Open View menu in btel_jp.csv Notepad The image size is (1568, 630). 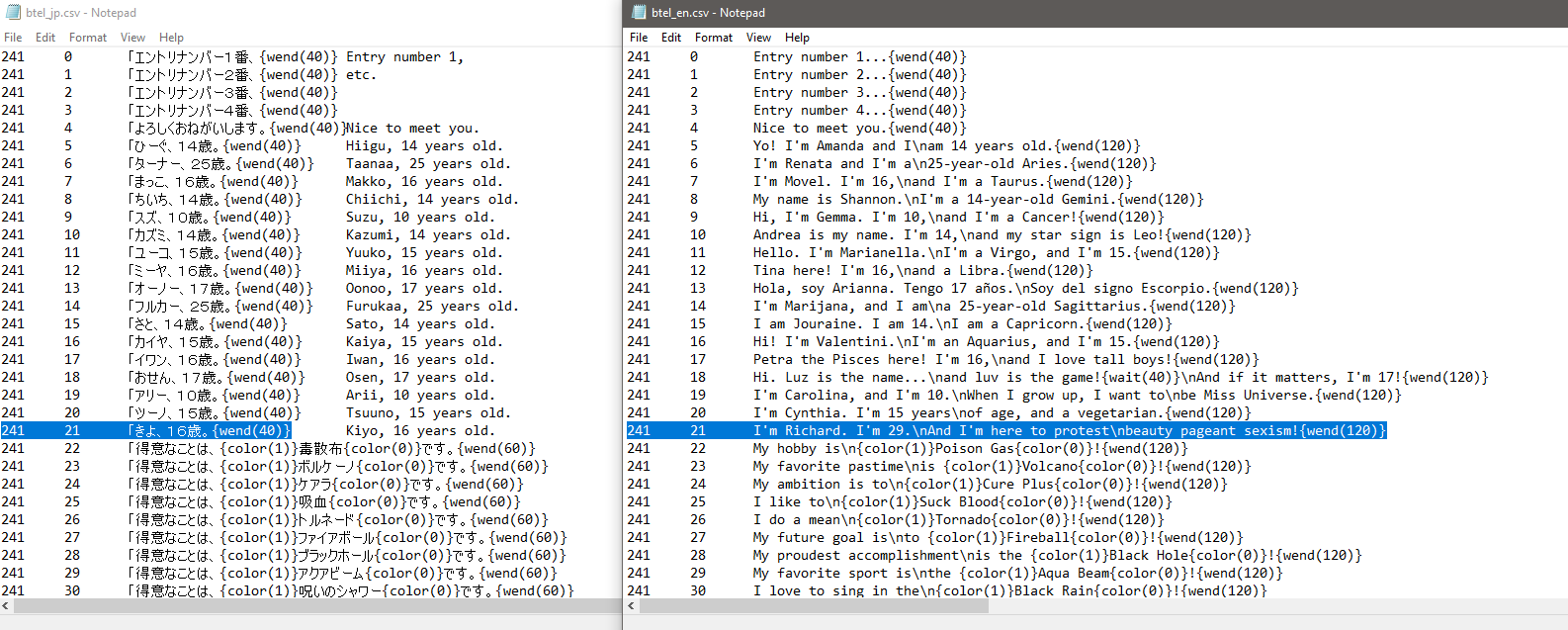coord(132,38)
